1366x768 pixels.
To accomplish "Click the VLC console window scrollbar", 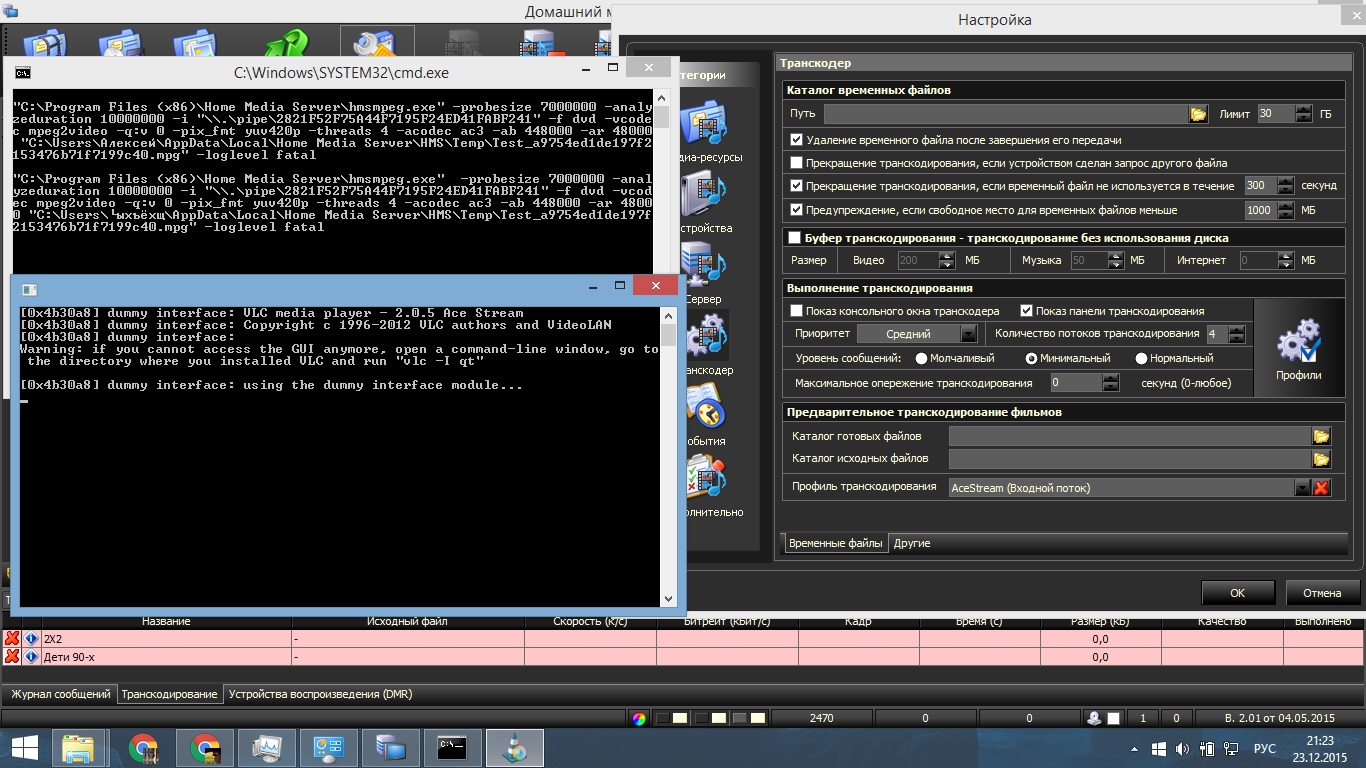I will (668, 456).
